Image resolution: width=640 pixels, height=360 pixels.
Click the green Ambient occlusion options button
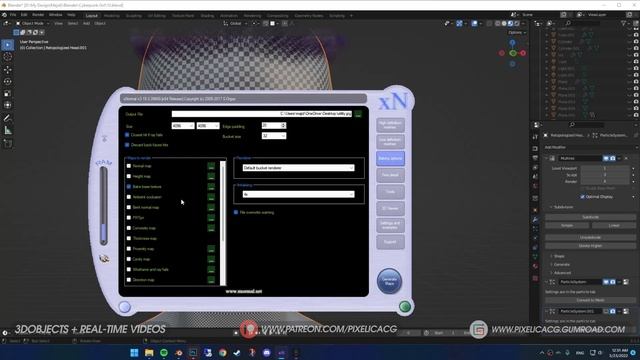(211, 197)
